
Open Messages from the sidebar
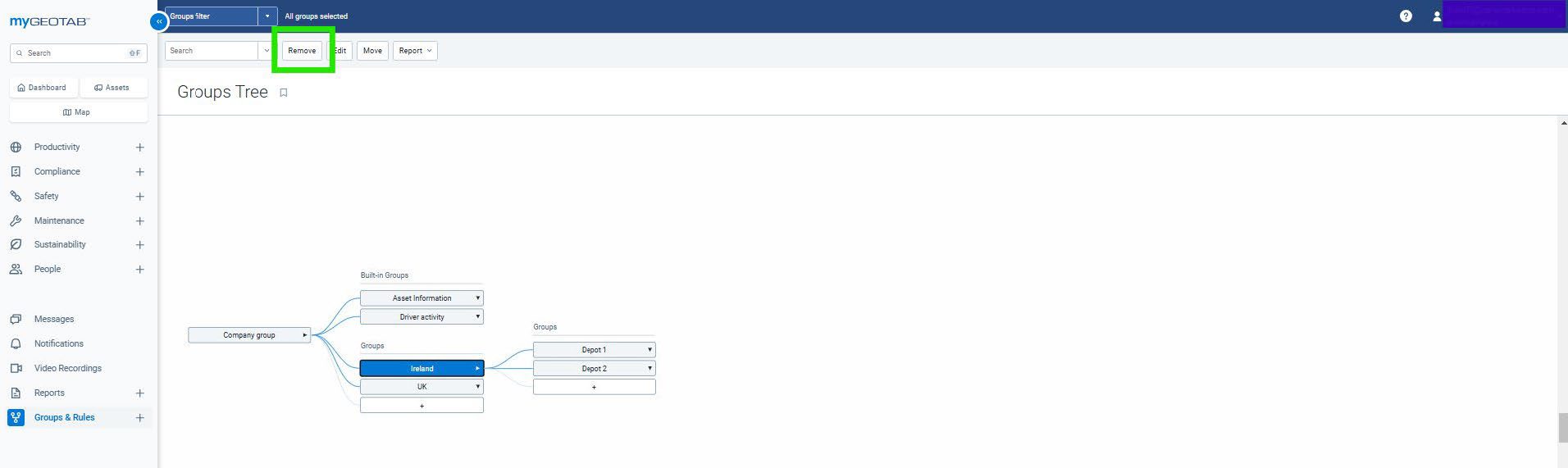(54, 319)
